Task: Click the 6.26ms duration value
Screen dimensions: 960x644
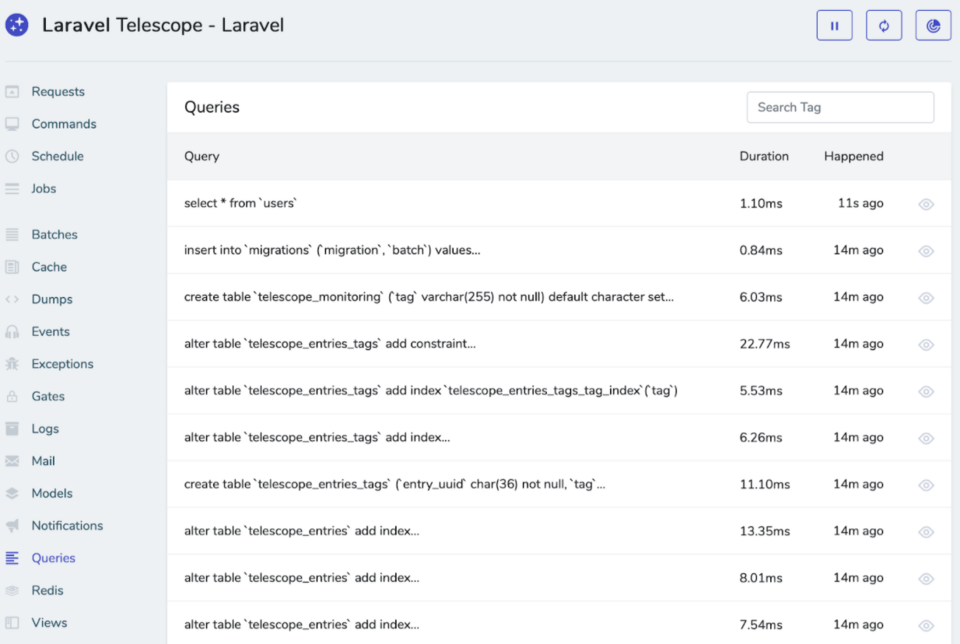Action: coord(760,438)
